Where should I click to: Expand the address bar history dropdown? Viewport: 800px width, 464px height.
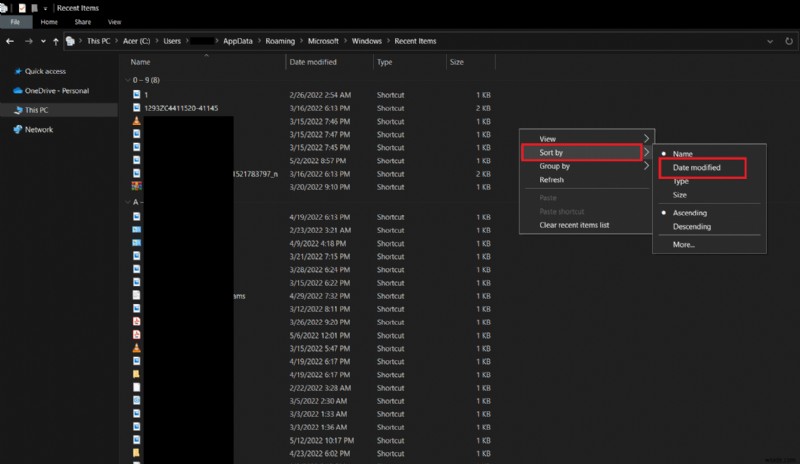coord(770,41)
